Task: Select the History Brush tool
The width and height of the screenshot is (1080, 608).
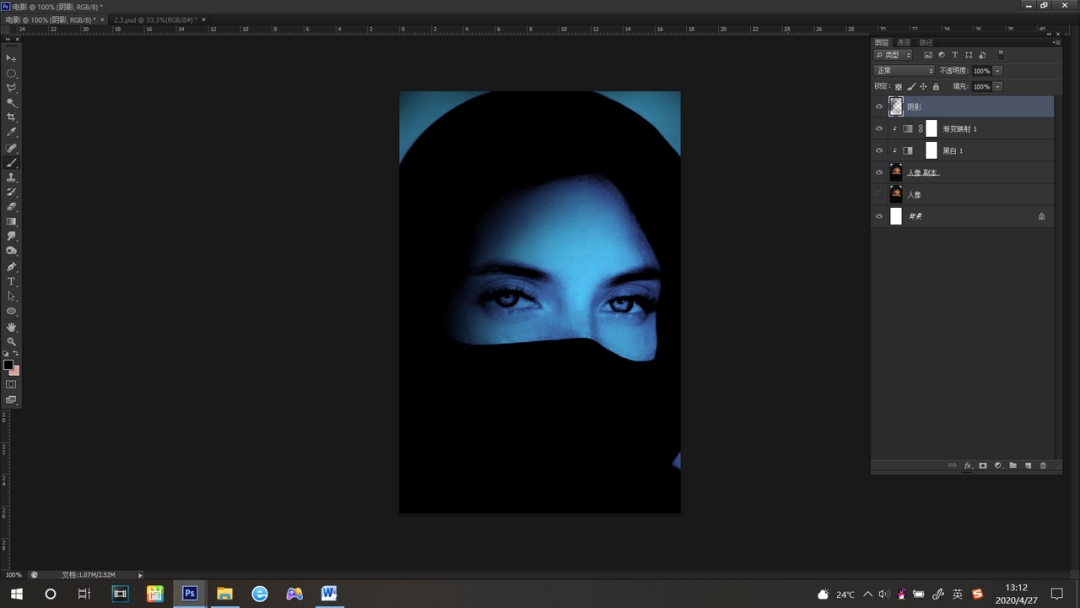Action: 11,192
